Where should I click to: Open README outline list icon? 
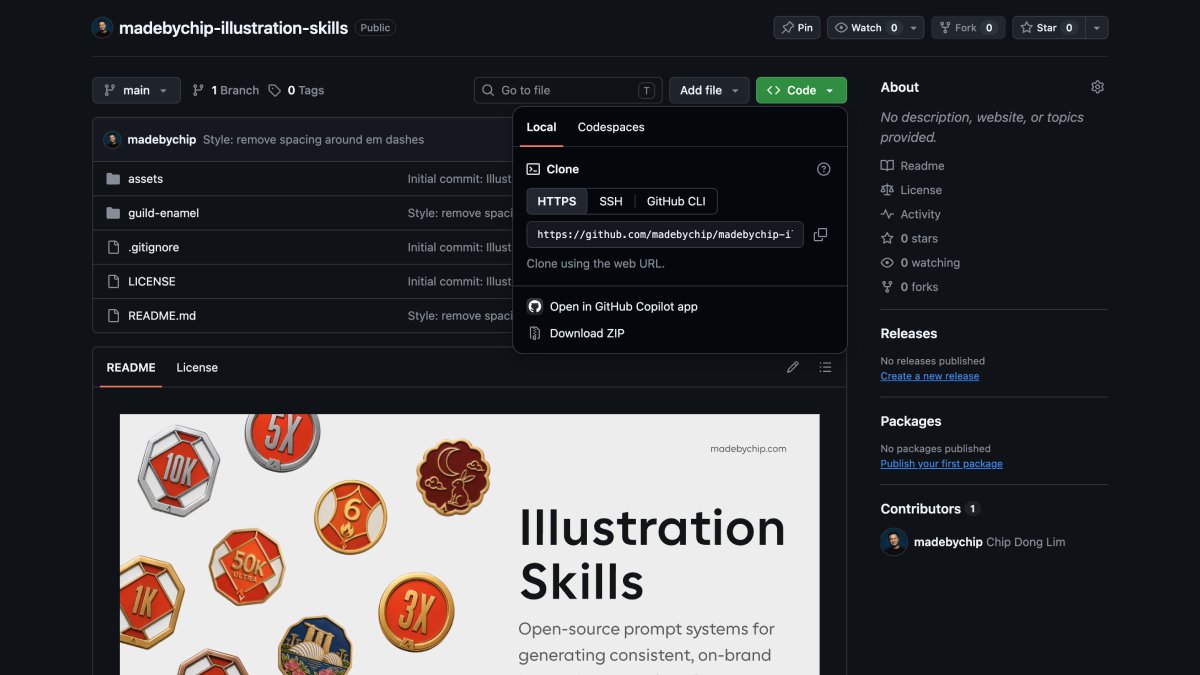tap(825, 367)
